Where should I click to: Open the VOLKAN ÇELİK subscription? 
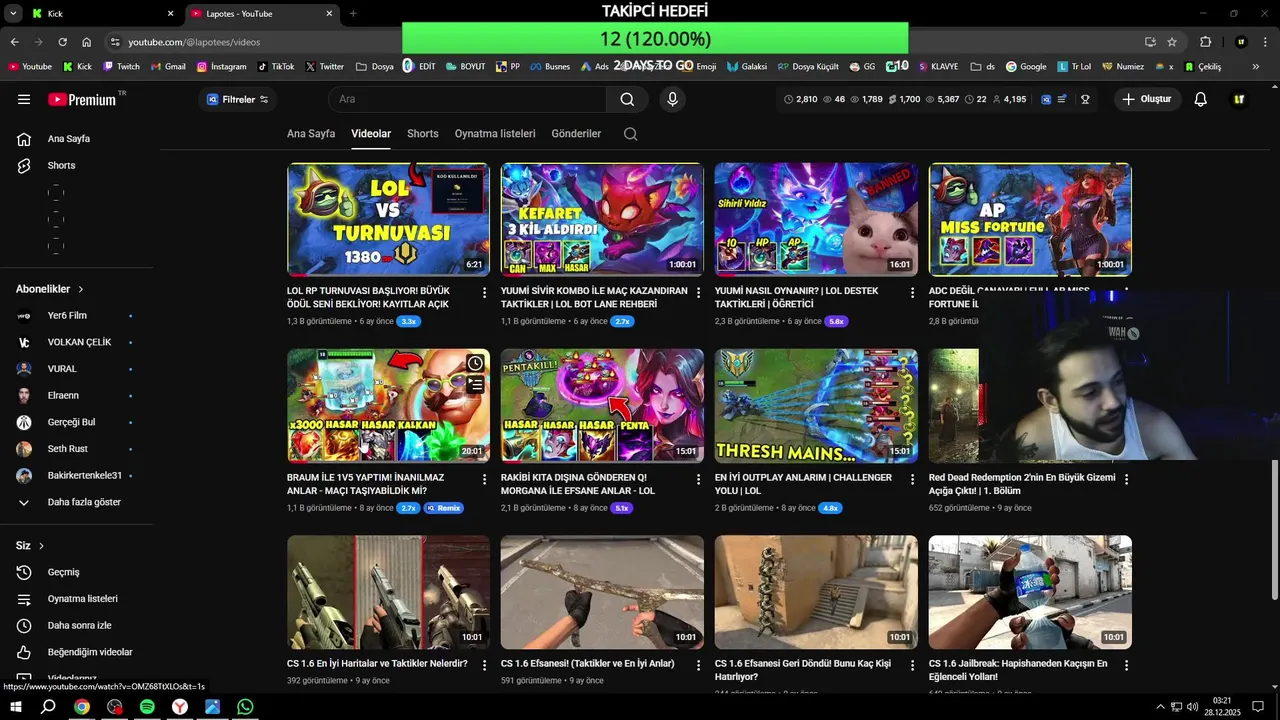coord(77,342)
